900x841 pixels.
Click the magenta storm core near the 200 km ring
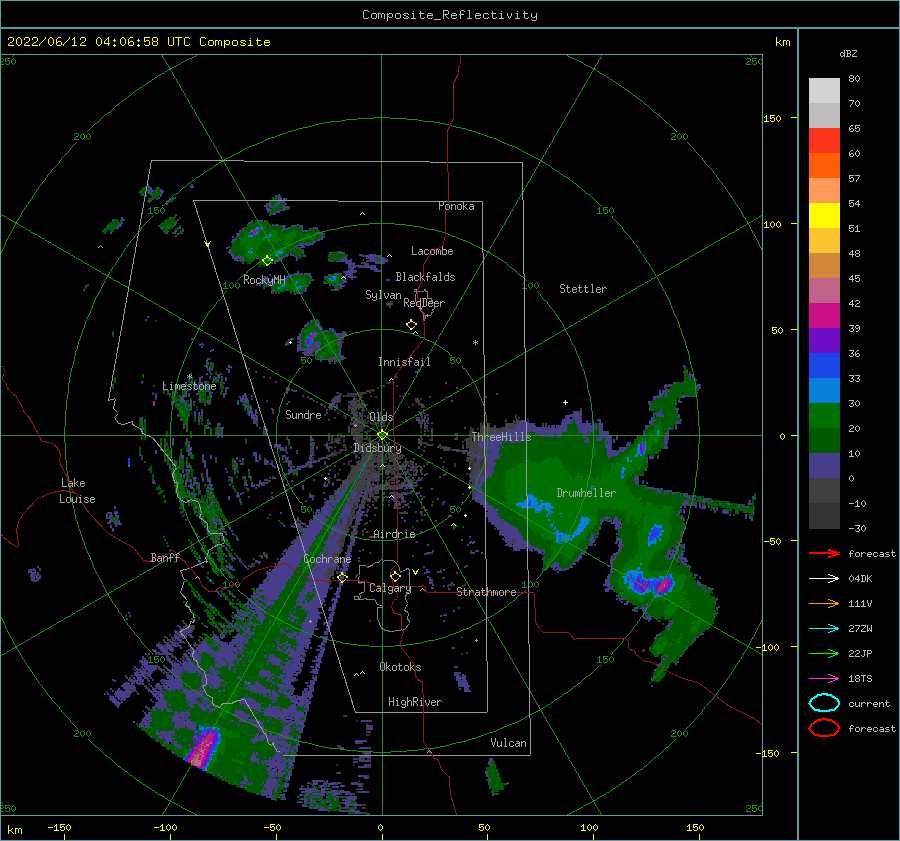pyautogui.click(x=202, y=746)
